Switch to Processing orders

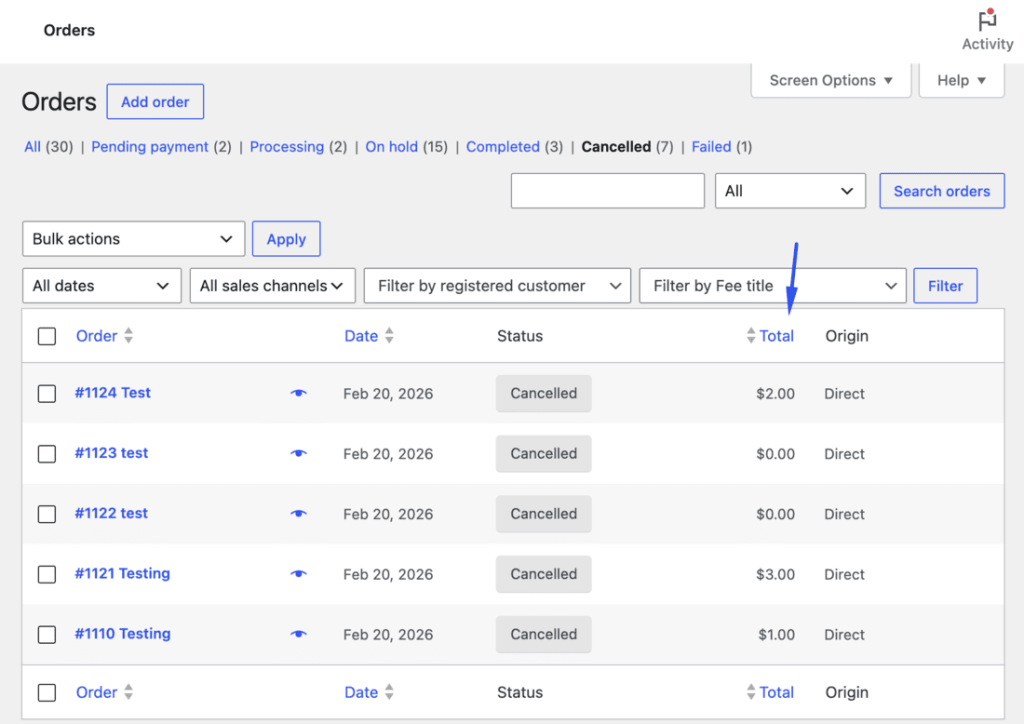coord(287,147)
